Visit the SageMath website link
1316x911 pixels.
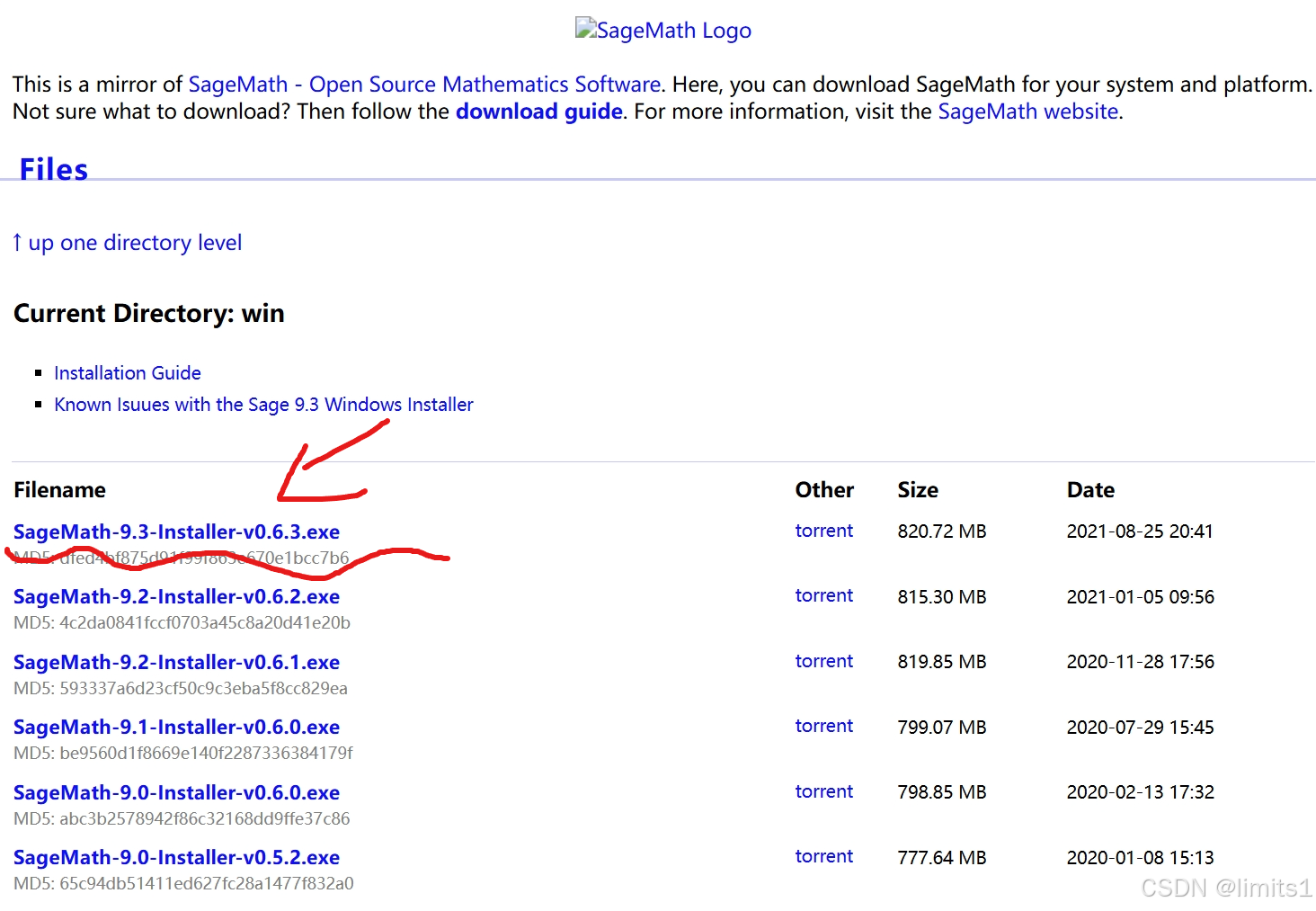[x=1028, y=112]
